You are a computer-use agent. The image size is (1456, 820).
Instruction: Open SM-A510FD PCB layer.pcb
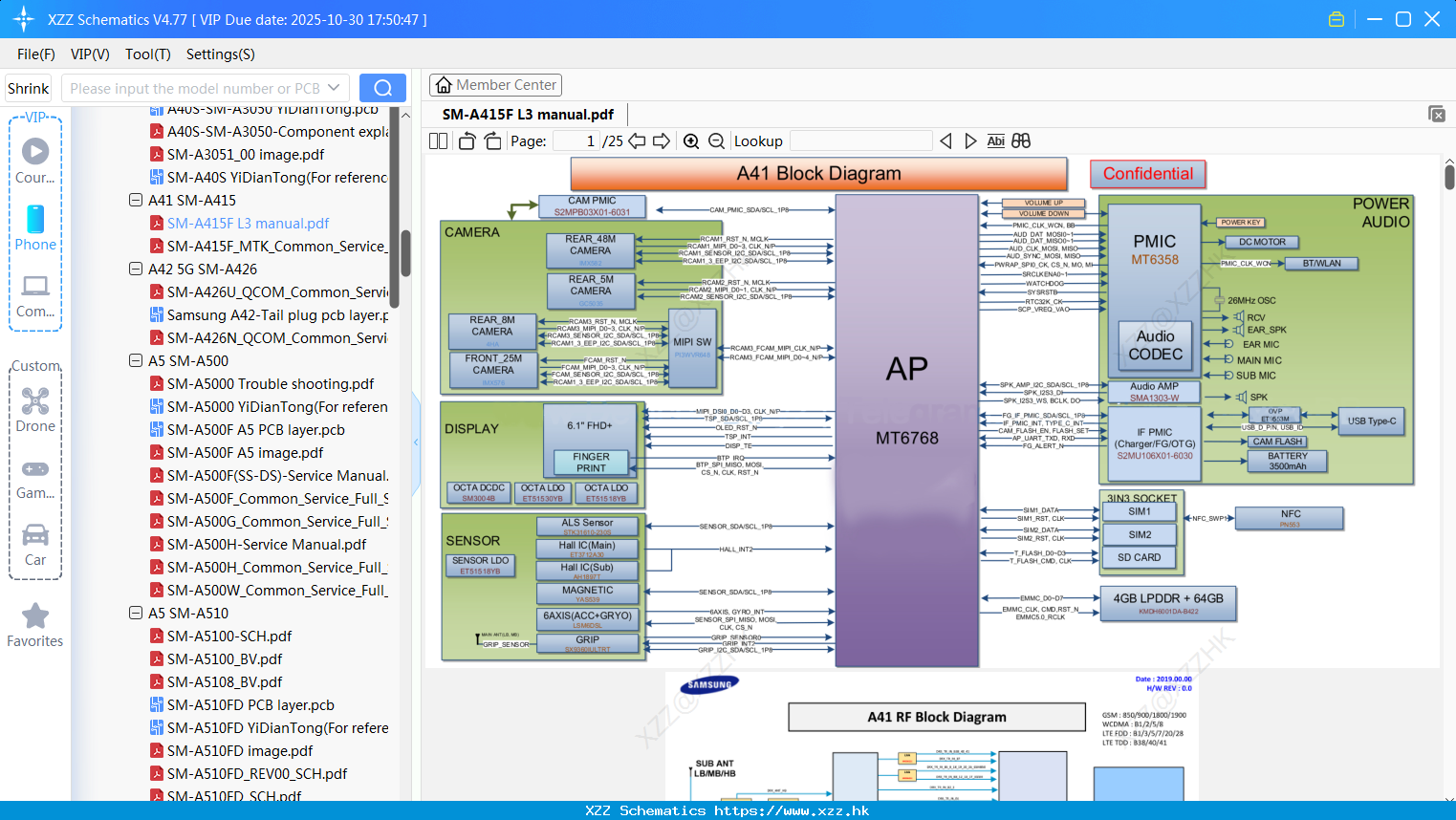[x=250, y=705]
